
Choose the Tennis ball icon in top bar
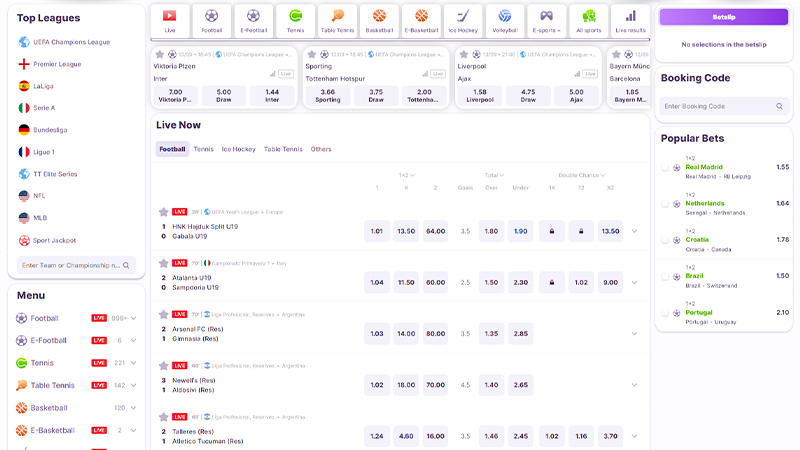295,16
